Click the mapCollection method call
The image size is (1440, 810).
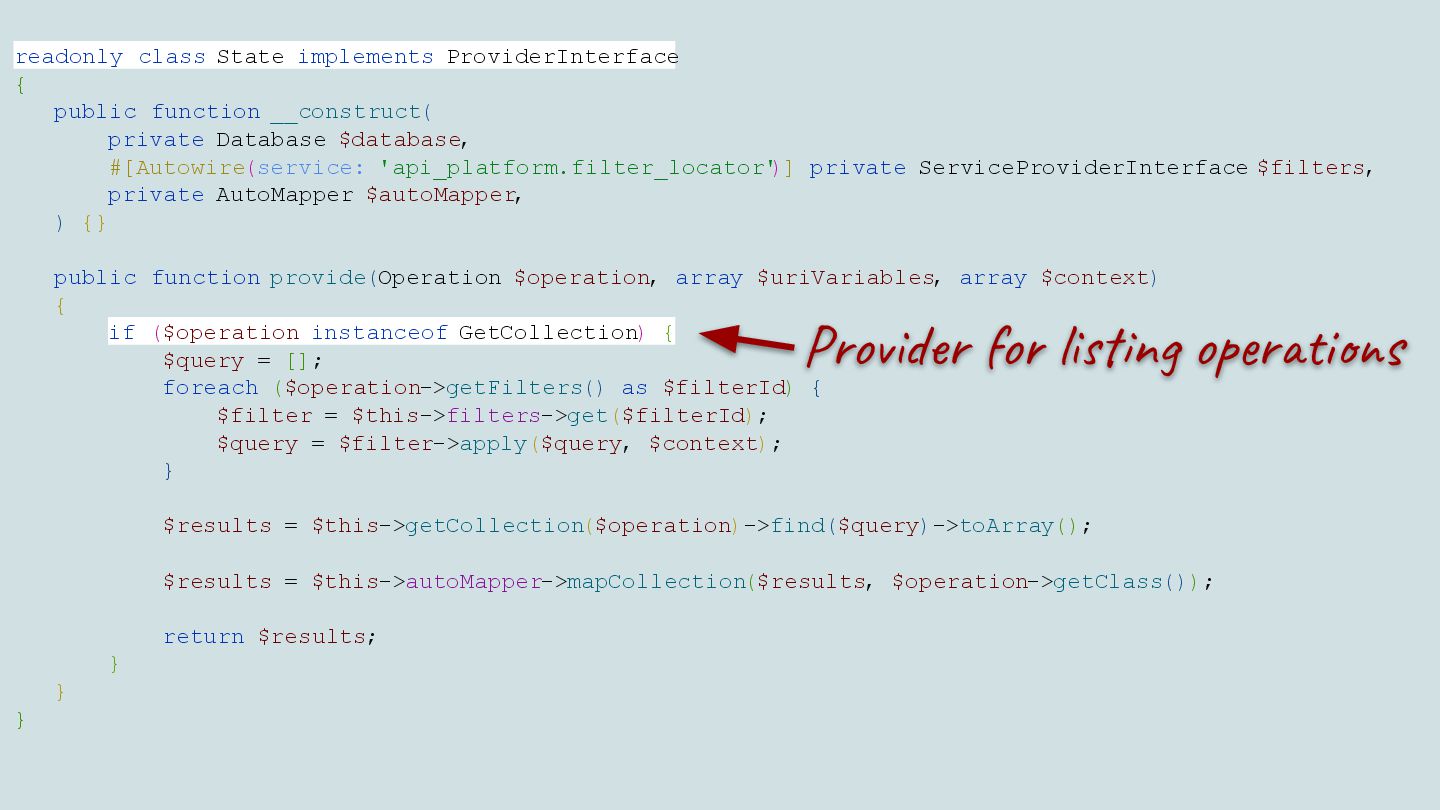pos(657,582)
